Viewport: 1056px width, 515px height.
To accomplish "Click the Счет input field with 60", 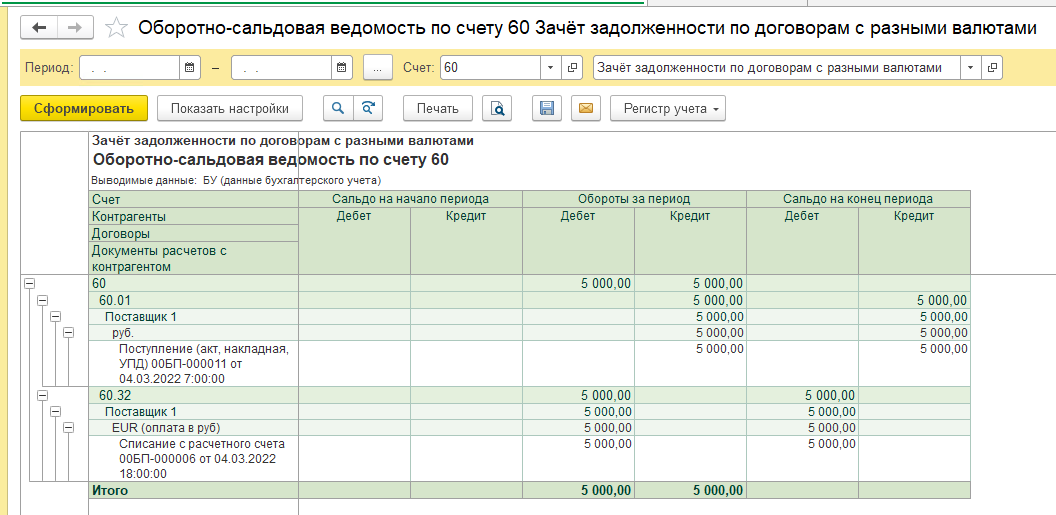I will pos(491,67).
